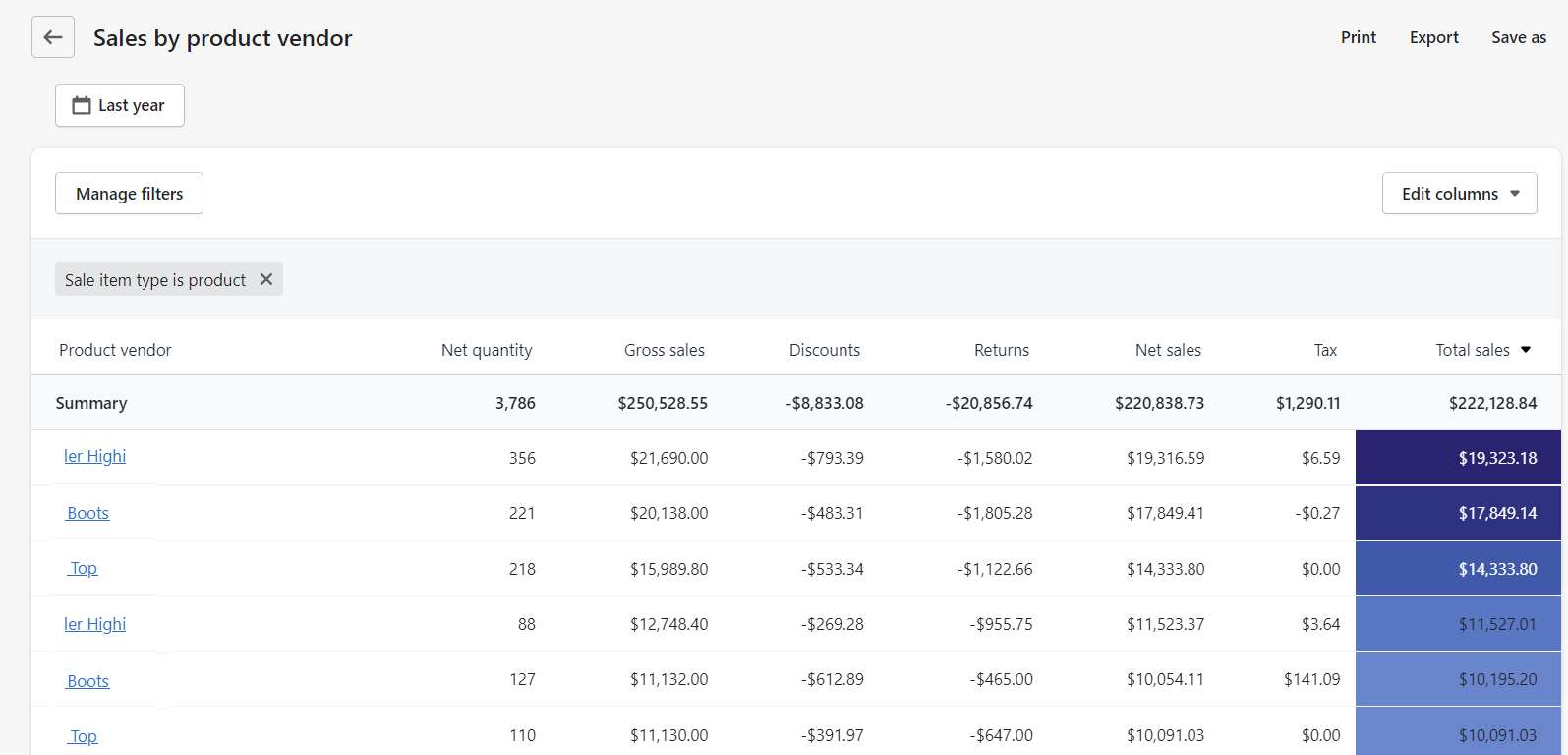Image resolution: width=1568 pixels, height=755 pixels.
Task: Click discounts value -$533.34
Action: tap(833, 569)
